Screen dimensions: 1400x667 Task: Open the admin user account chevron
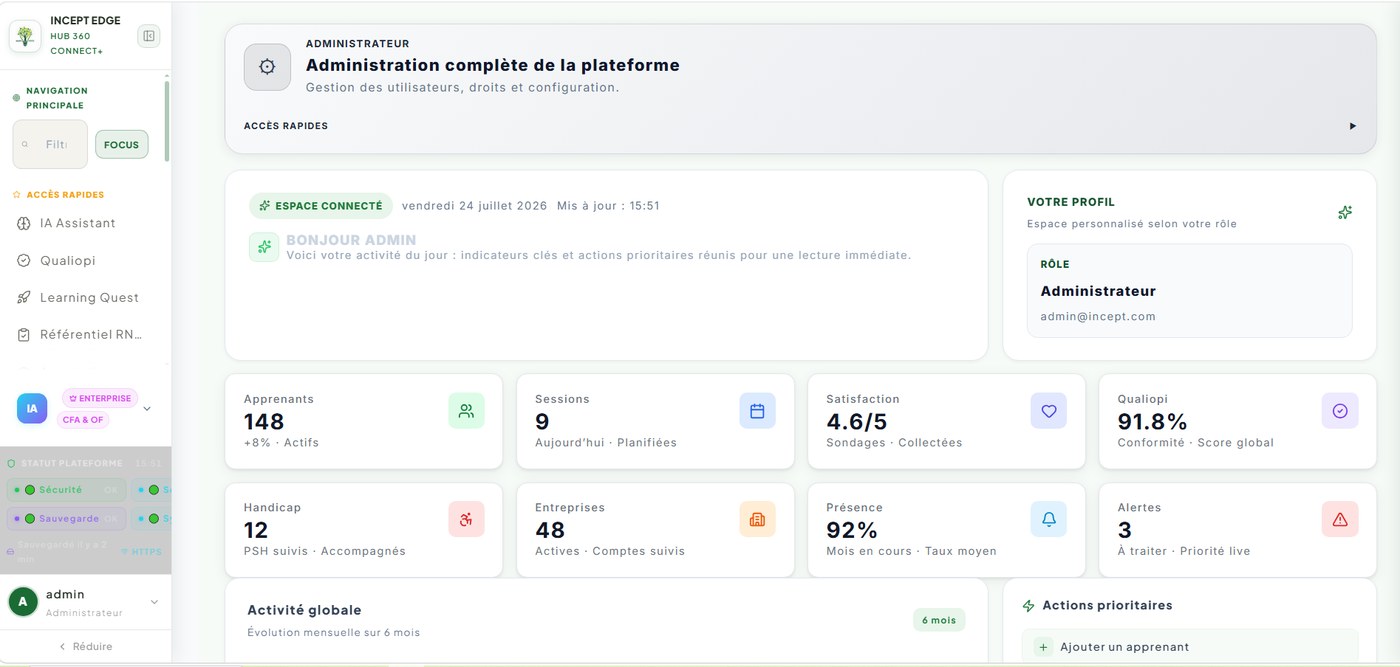click(154, 602)
